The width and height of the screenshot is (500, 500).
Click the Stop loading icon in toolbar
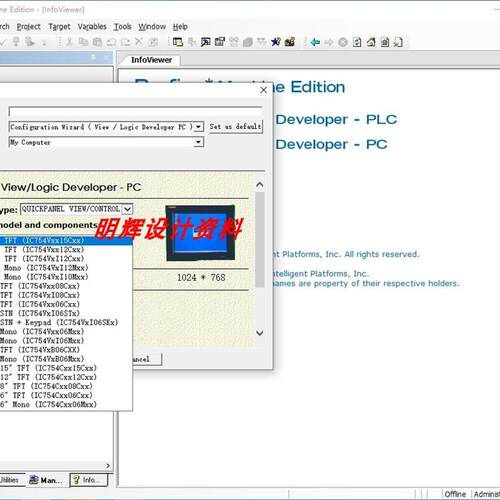point(343,42)
